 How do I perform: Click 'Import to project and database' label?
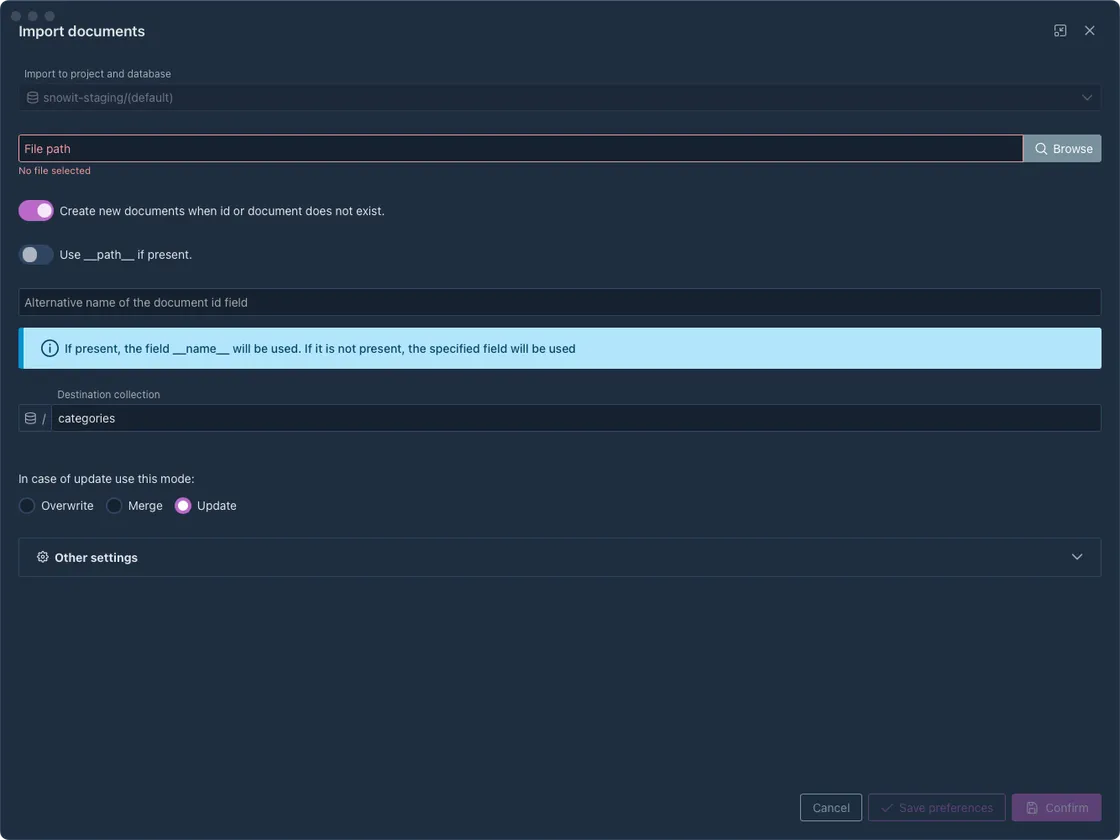tap(98, 74)
